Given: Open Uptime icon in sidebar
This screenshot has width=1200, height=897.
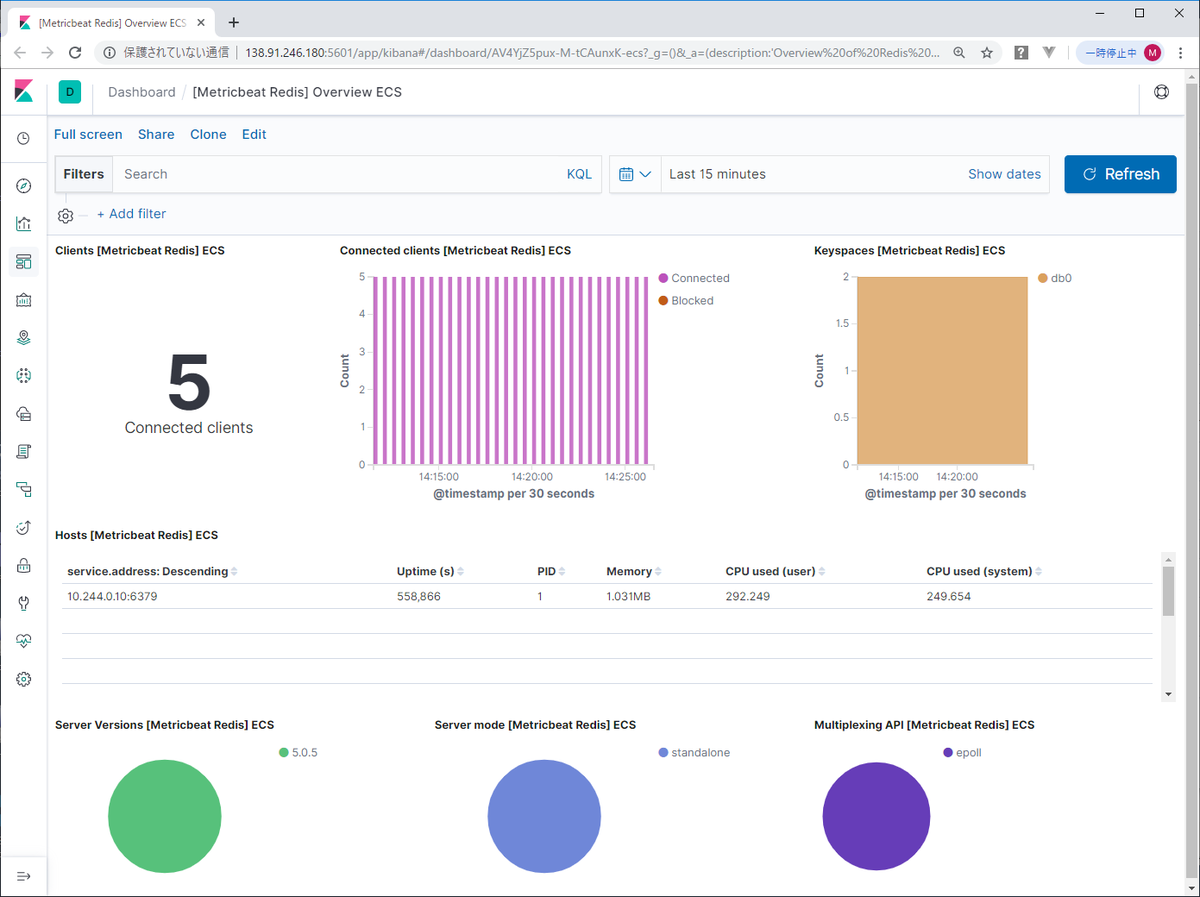Looking at the screenshot, I should coord(24,528).
